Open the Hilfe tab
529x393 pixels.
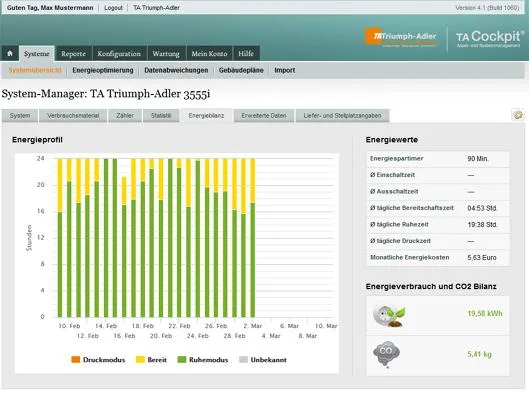[x=246, y=53]
